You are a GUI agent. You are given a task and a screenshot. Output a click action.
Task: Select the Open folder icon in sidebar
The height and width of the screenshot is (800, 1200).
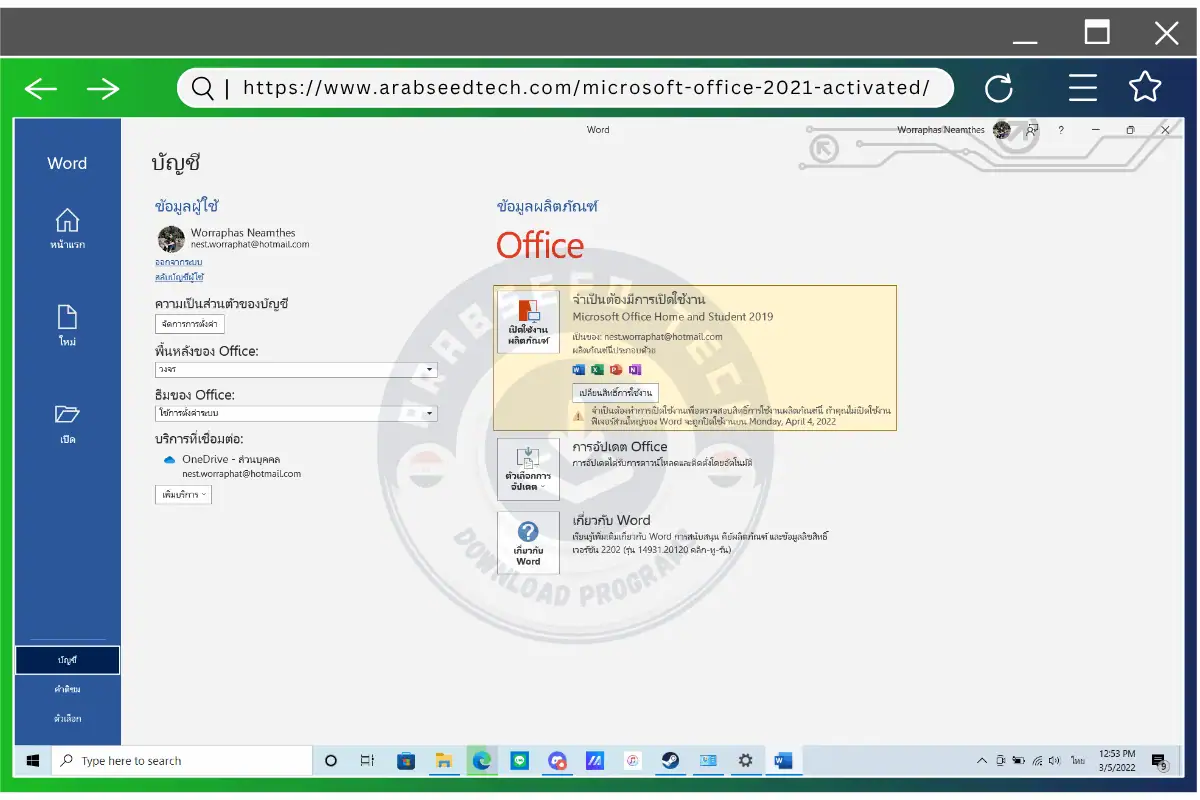coord(67,422)
